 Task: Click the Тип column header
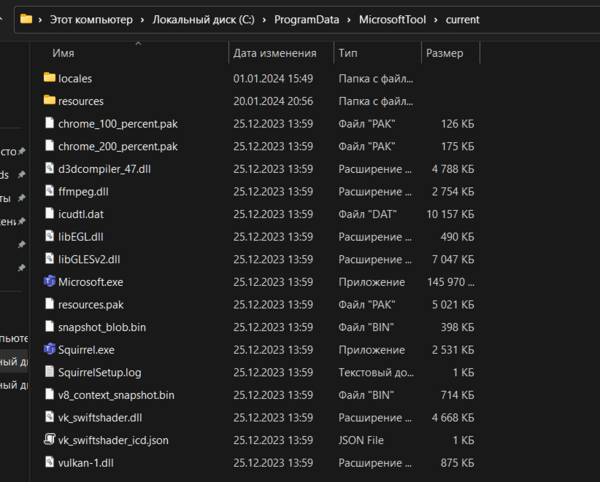tap(348, 52)
